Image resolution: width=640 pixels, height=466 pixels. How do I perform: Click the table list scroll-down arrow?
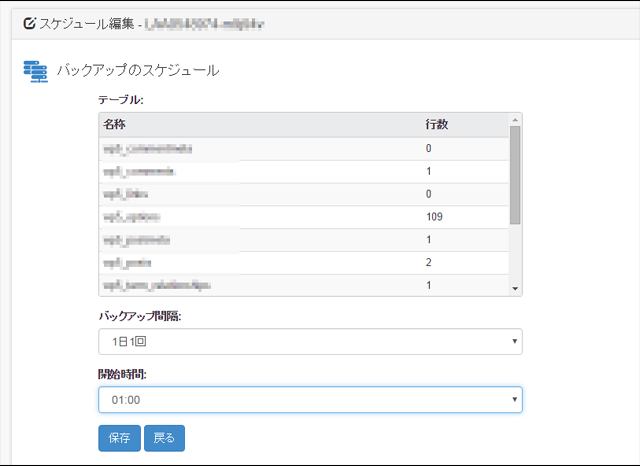click(x=515, y=289)
